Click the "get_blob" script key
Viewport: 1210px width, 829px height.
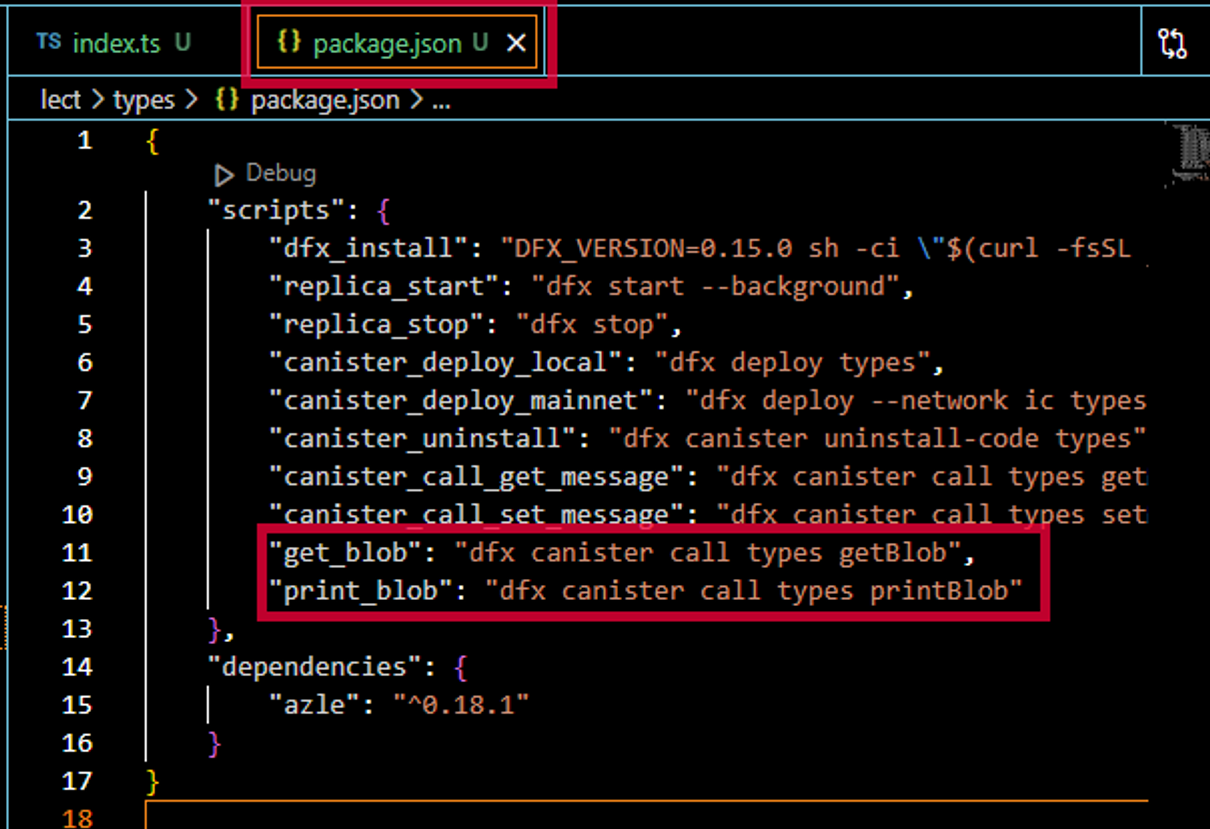345,552
